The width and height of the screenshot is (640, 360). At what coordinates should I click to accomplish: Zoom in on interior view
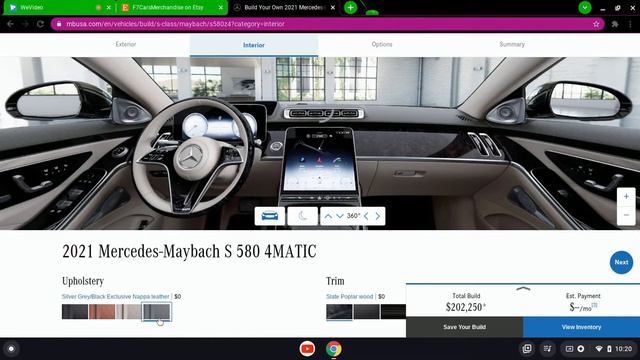[626, 196]
